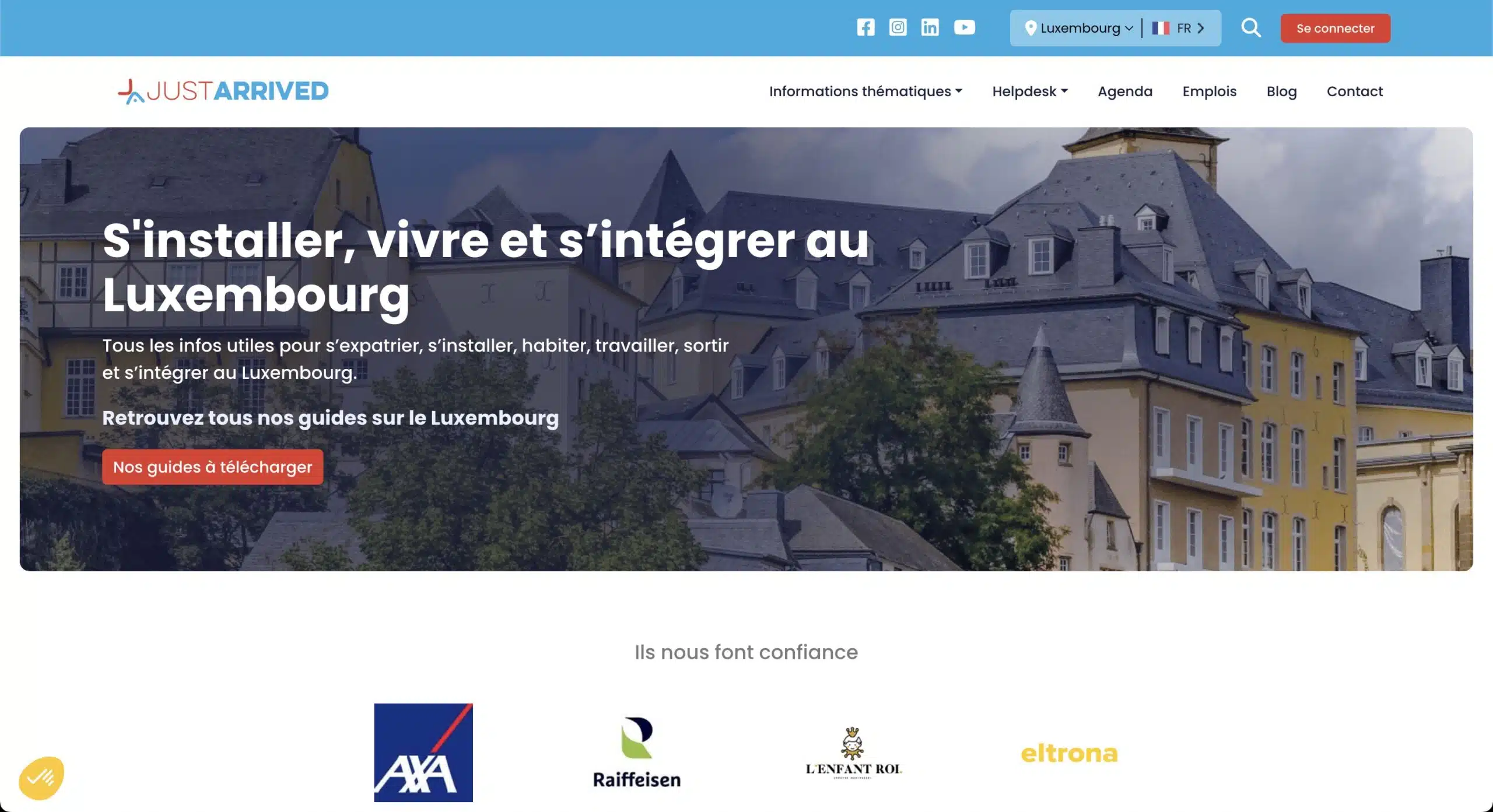Screen dimensions: 1493x812
Task: Expand the Luxembourg location dropdown
Action: coord(1080,28)
